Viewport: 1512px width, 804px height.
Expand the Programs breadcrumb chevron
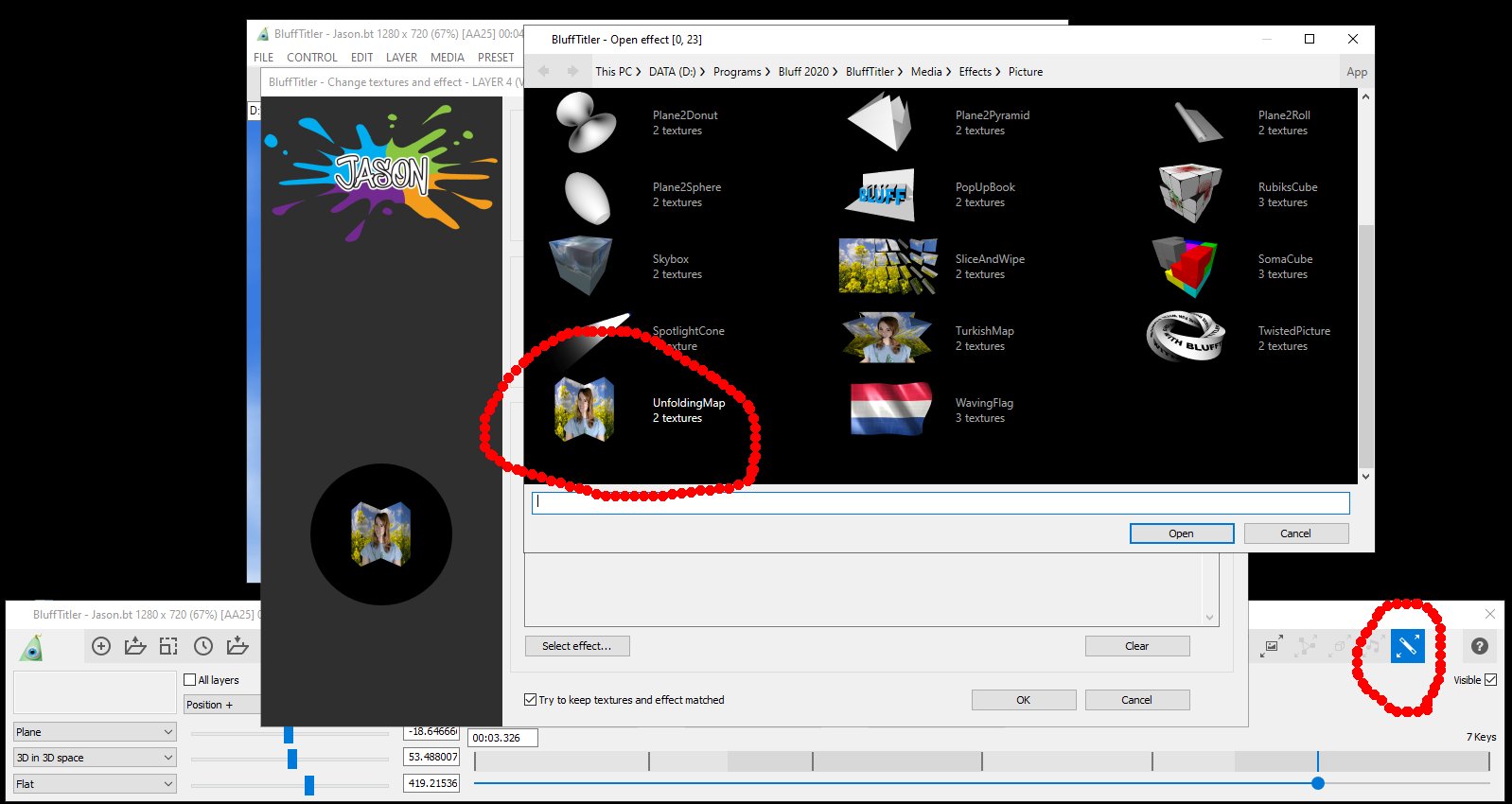click(767, 72)
